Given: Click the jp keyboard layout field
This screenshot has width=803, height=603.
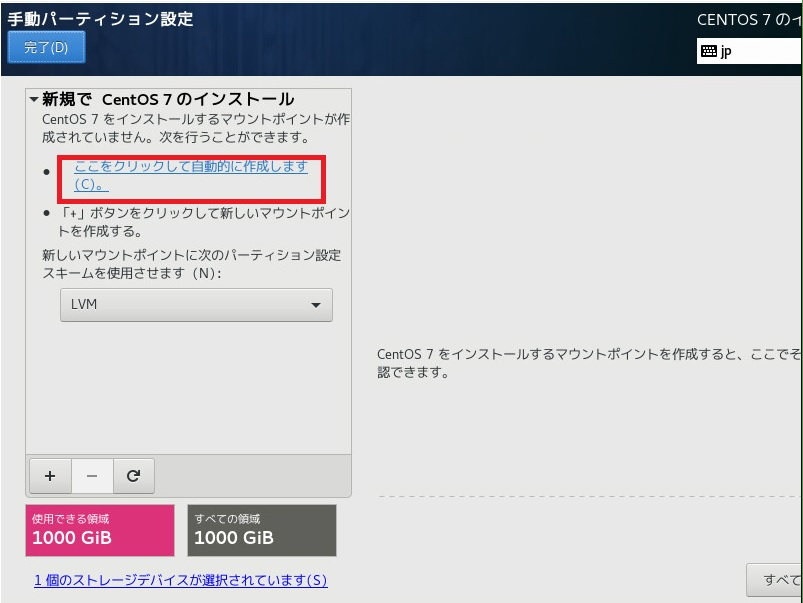Looking at the screenshot, I should pyautogui.click(x=749, y=51).
